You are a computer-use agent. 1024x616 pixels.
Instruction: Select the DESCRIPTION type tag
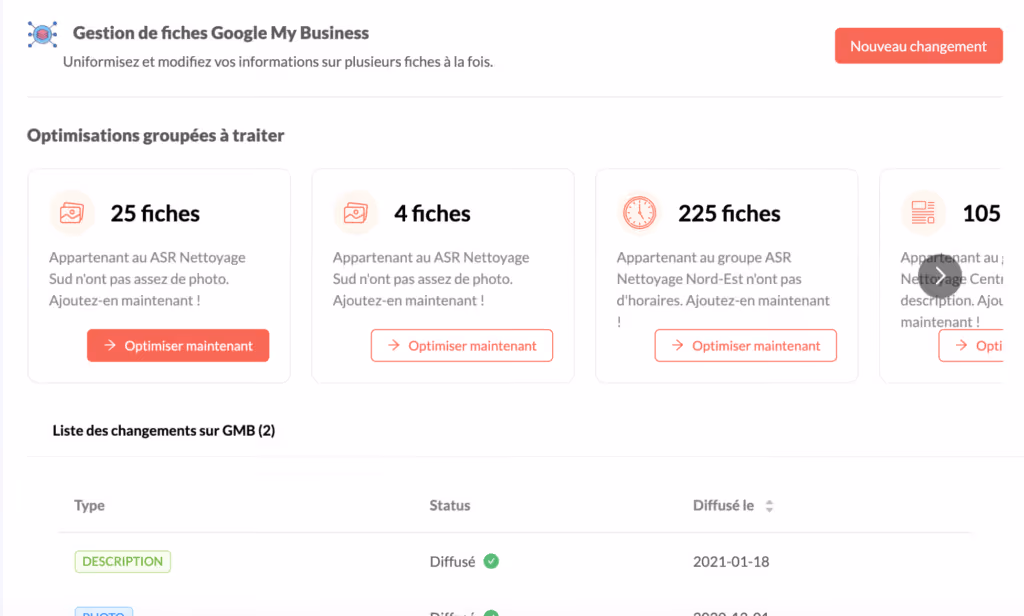(x=123, y=562)
